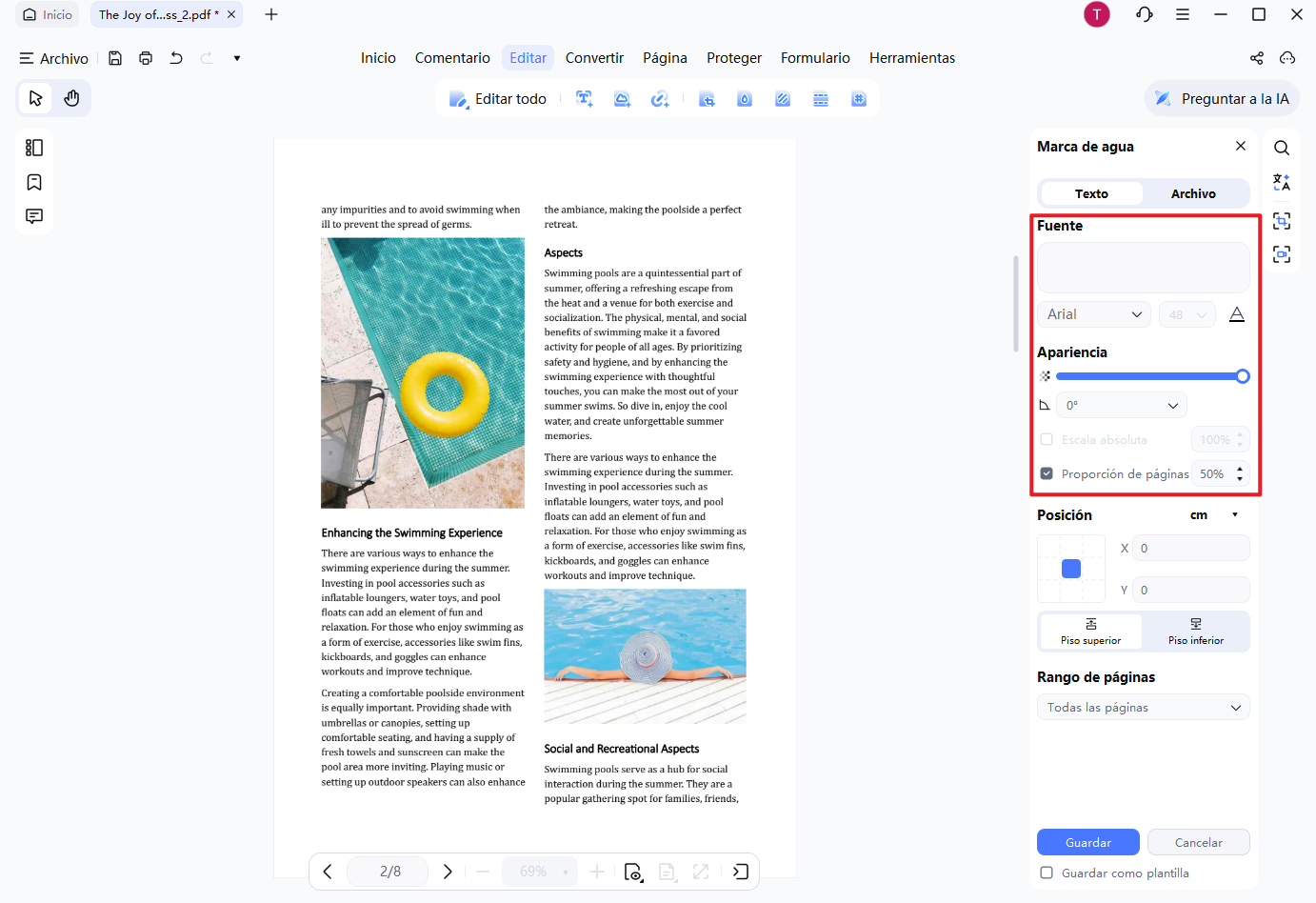
Task: Click the 50% page proportion stepper field
Action: coord(1220,473)
